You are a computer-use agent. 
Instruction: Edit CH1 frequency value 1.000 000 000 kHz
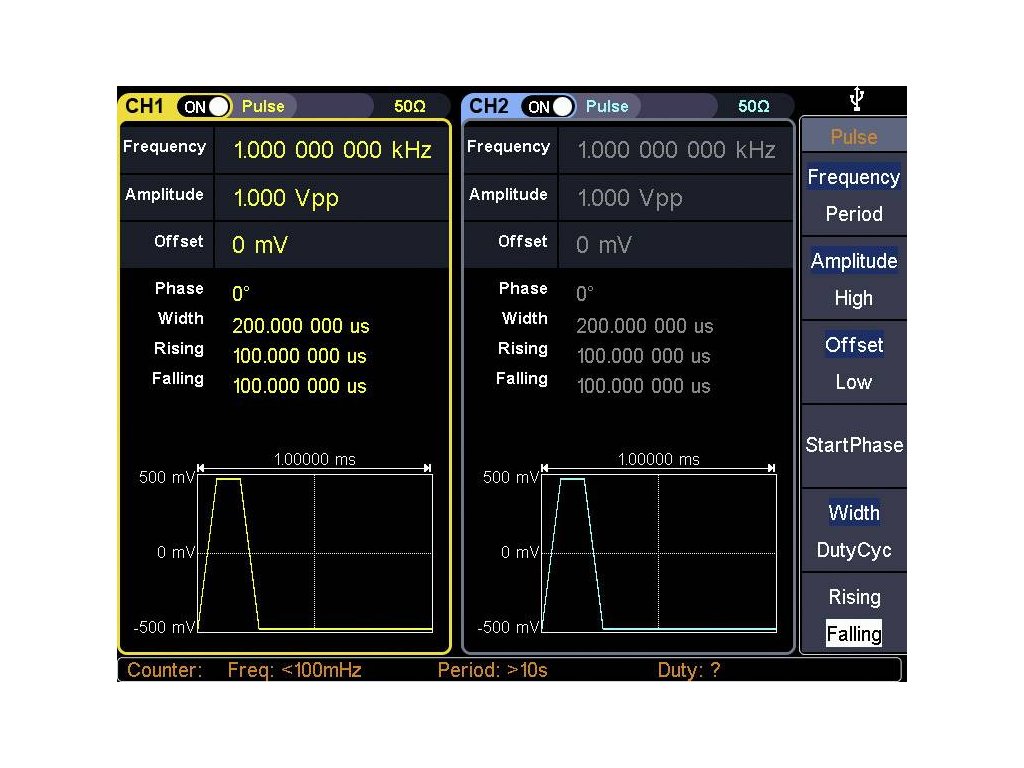point(332,150)
